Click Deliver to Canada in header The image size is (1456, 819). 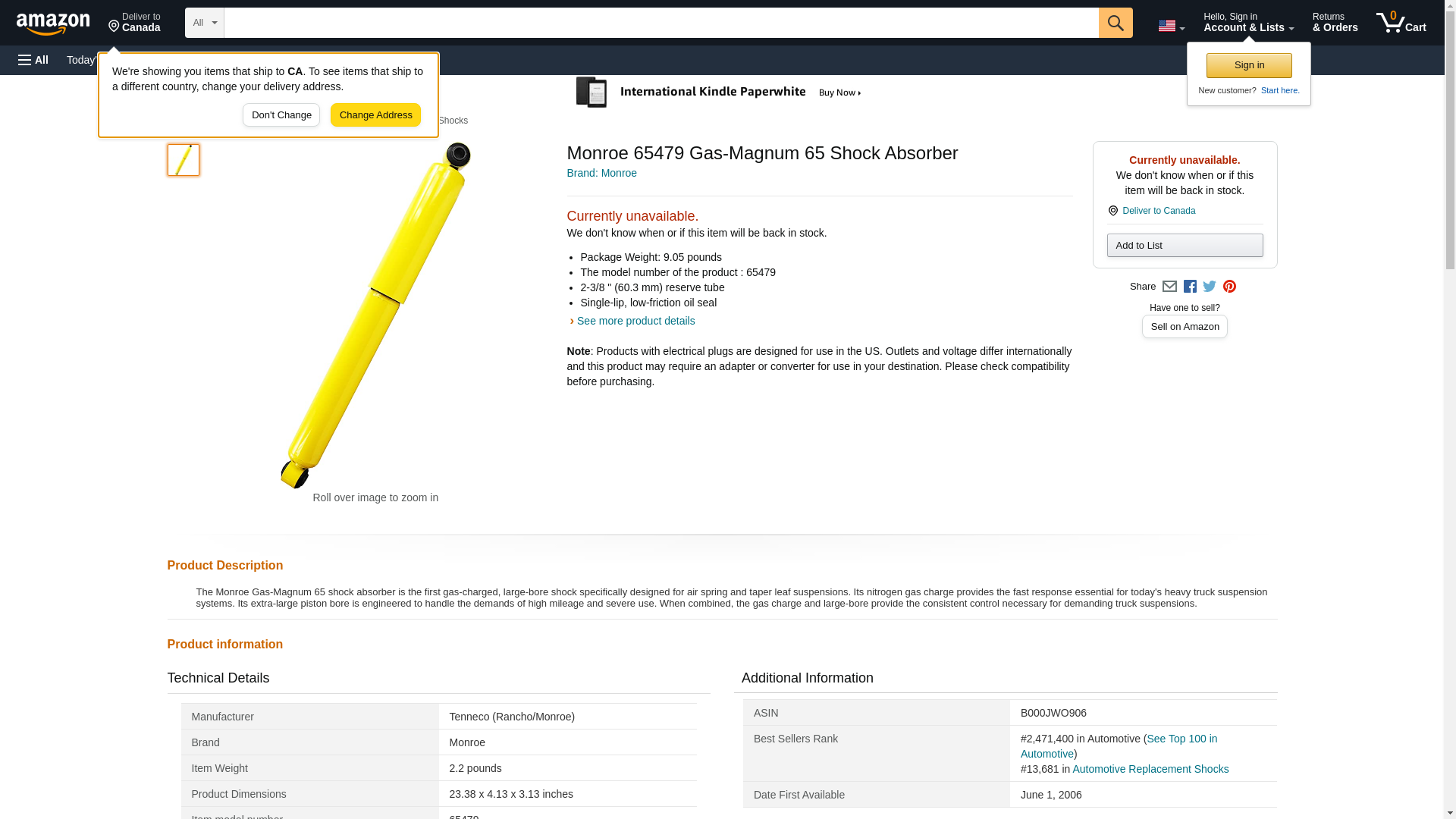134,23
